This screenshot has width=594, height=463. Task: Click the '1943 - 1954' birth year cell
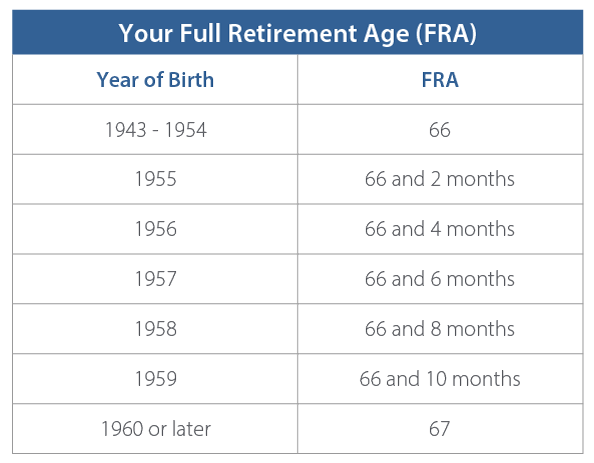[x=156, y=130]
